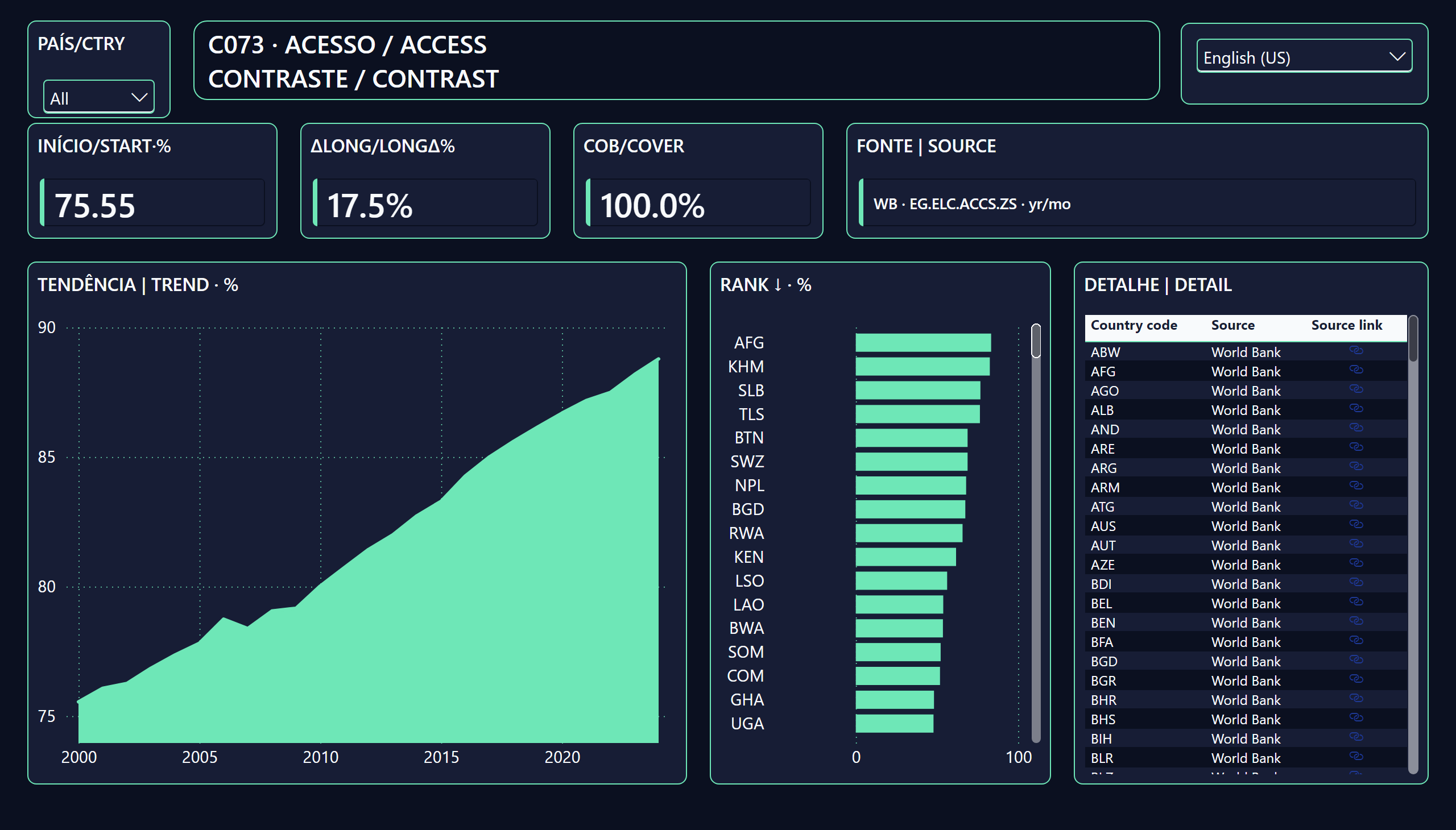This screenshot has height=830, width=1456.
Task: Click World Bank source cell in BLR row
Action: [x=1246, y=758]
